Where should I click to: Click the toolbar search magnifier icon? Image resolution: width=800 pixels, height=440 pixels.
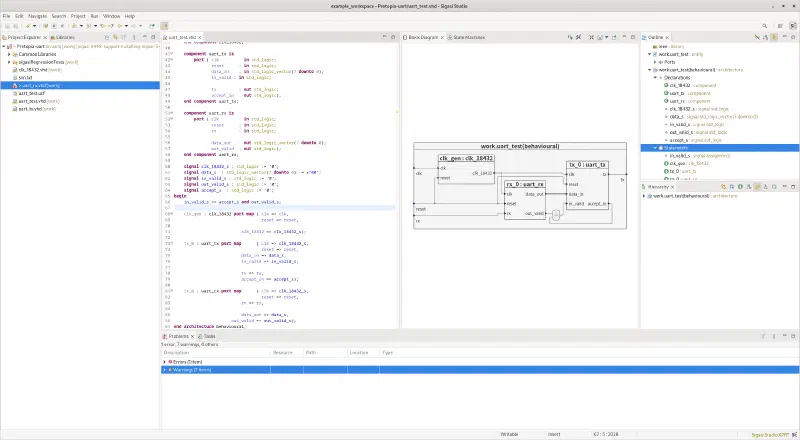[x=764, y=26]
